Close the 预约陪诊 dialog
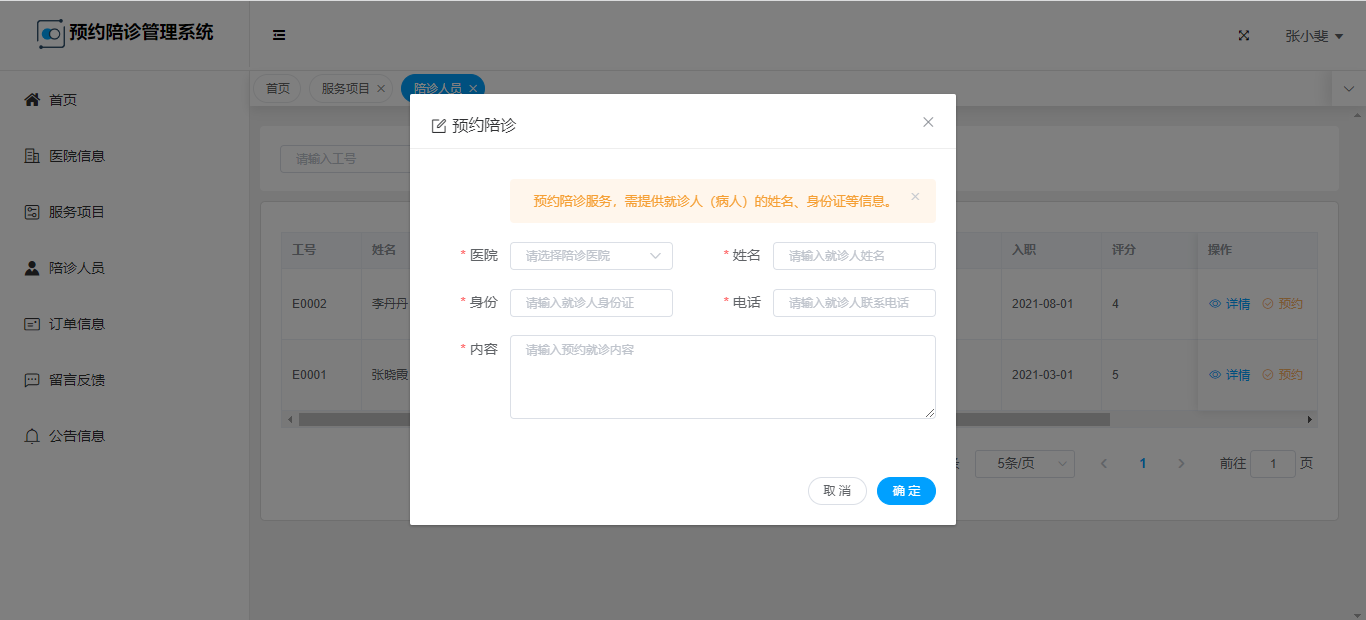 pos(928,122)
